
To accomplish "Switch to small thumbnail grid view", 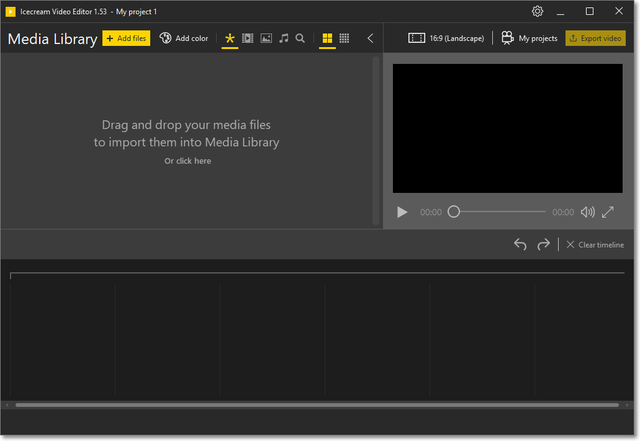I will (x=344, y=38).
